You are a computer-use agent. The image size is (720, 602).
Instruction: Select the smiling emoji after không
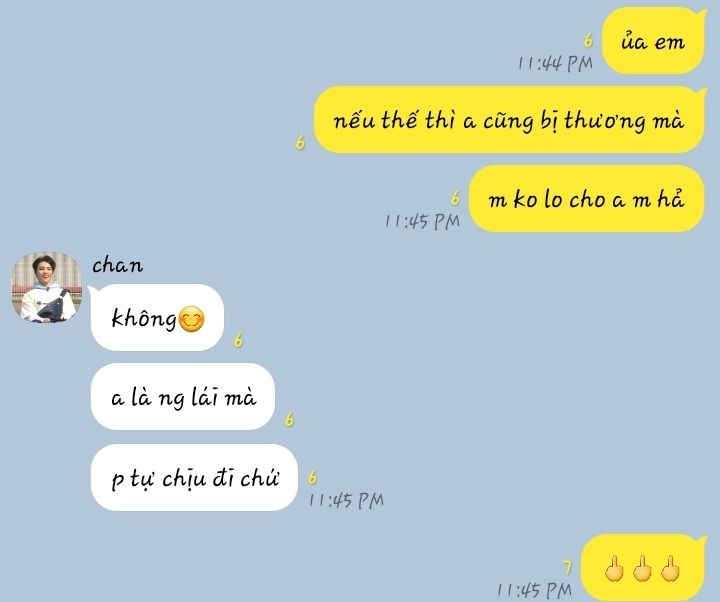pos(191,319)
